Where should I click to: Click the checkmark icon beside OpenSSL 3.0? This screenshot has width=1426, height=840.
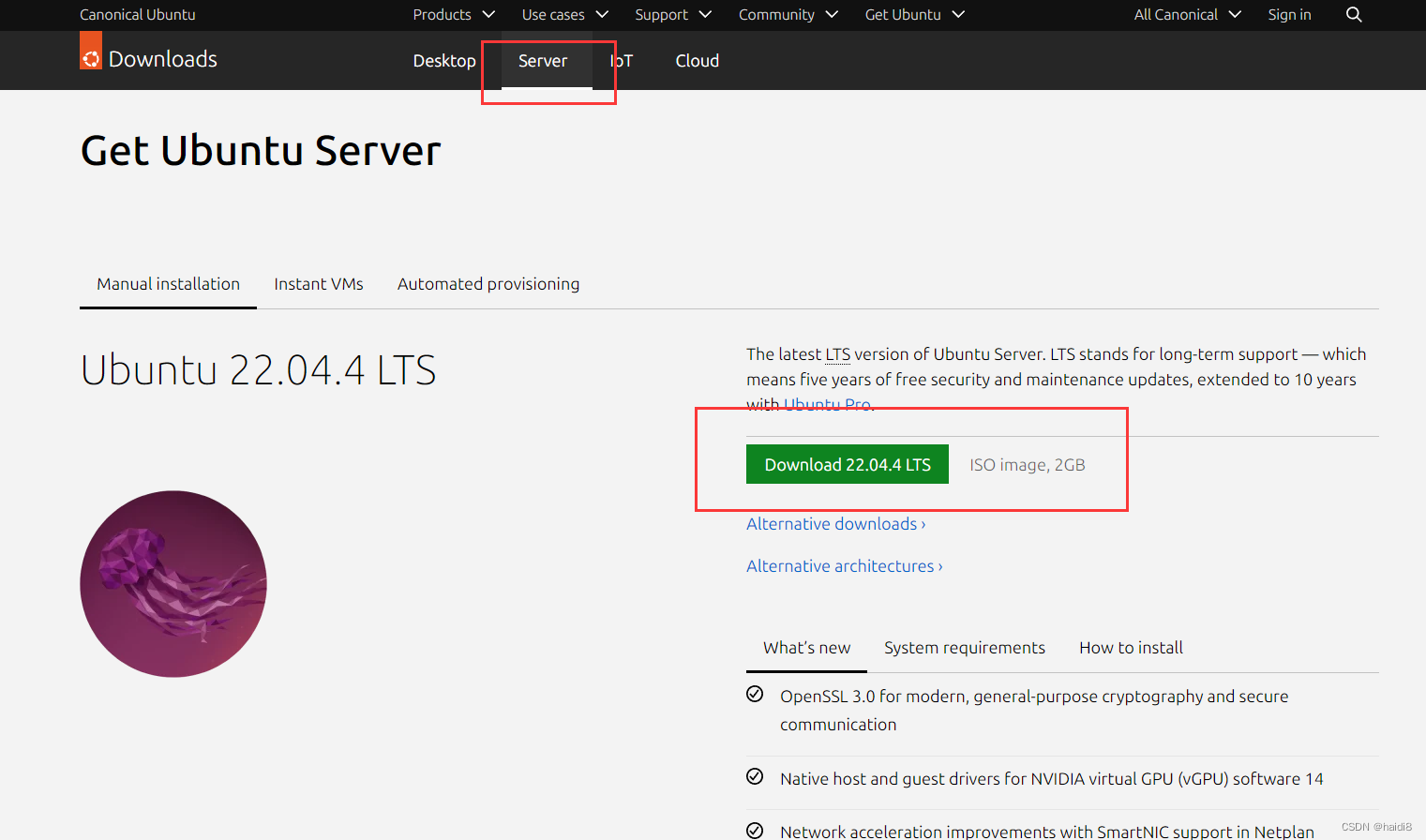point(755,694)
